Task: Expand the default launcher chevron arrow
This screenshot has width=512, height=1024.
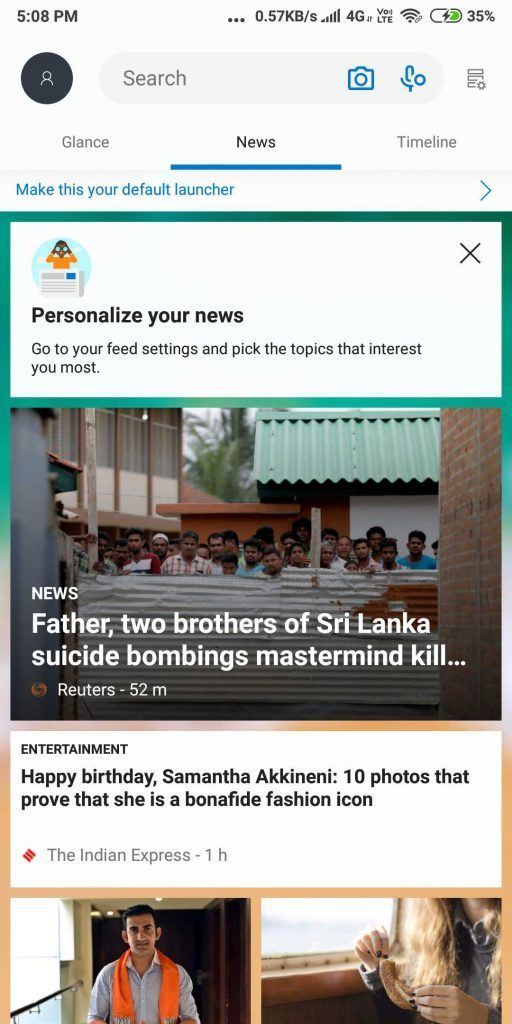Action: [485, 190]
